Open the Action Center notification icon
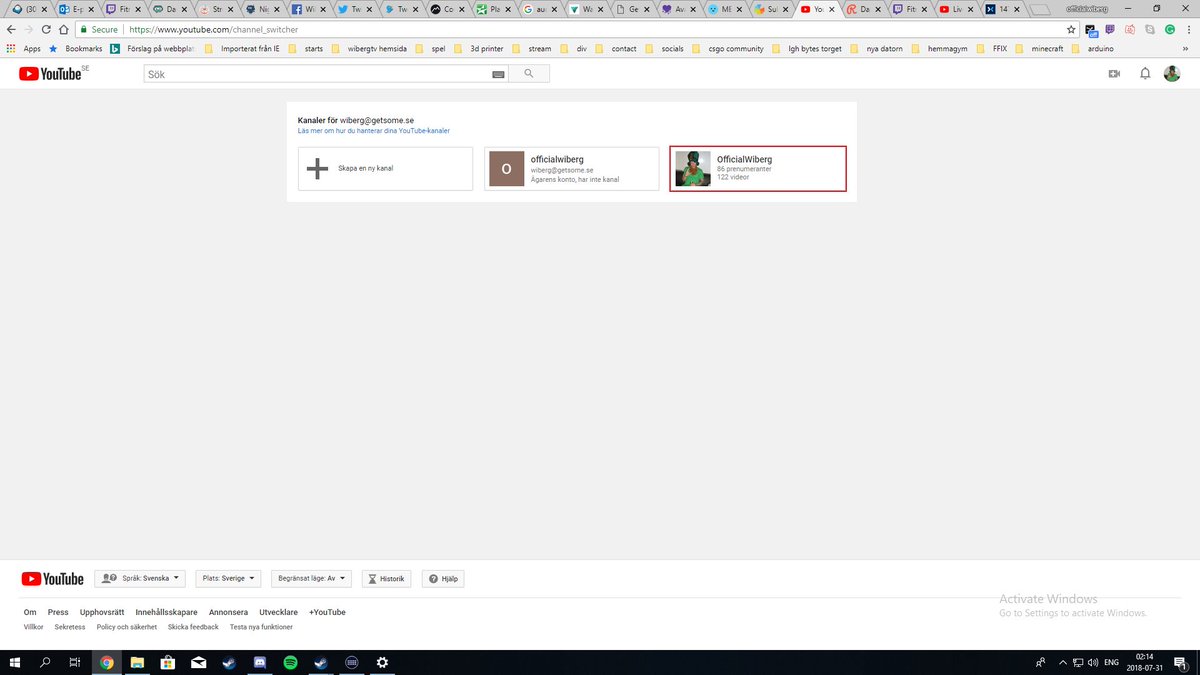 1182,662
